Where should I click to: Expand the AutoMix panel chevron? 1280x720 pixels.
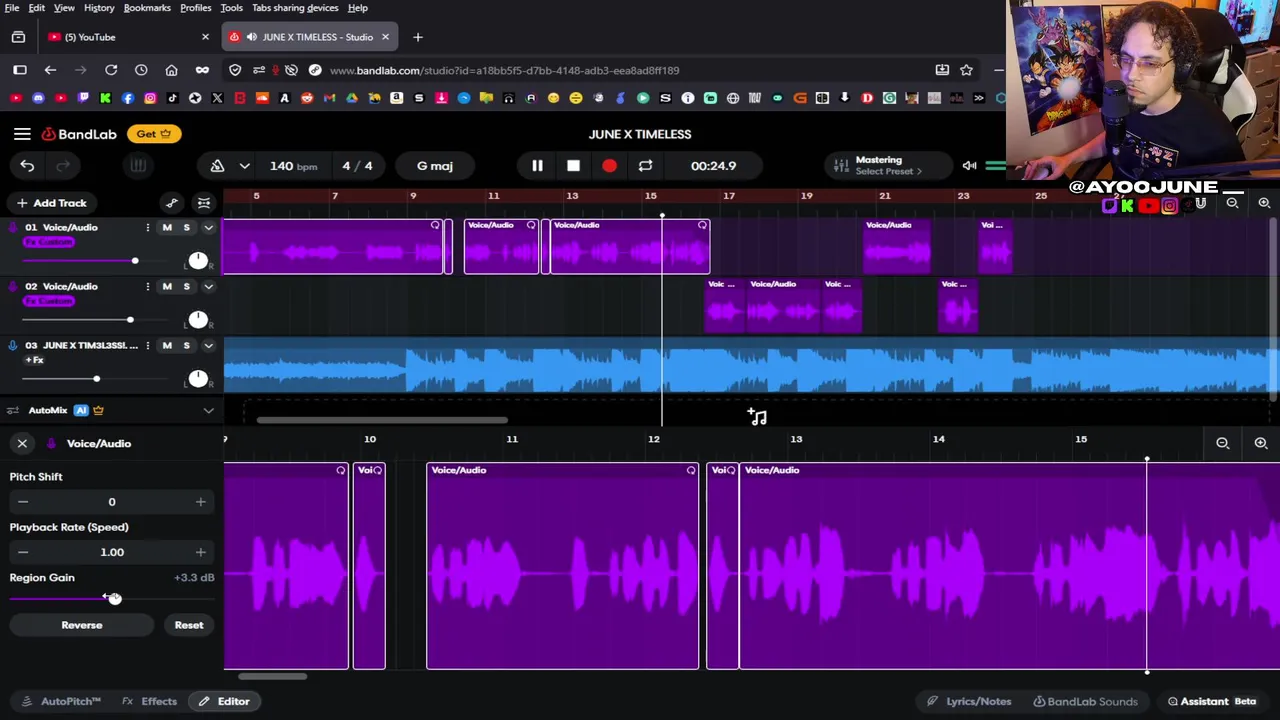(x=208, y=411)
